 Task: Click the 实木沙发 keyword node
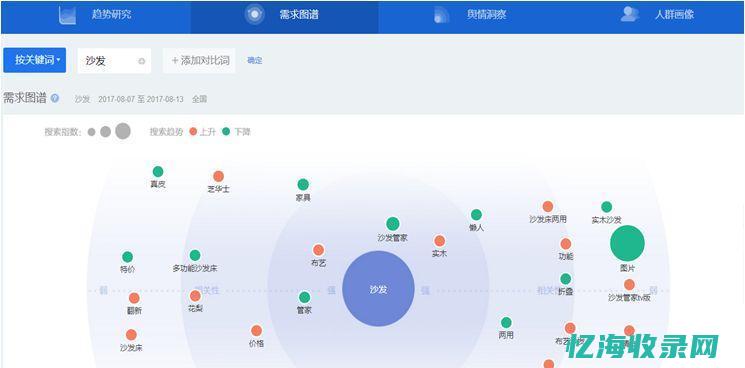pyautogui.click(x=607, y=207)
